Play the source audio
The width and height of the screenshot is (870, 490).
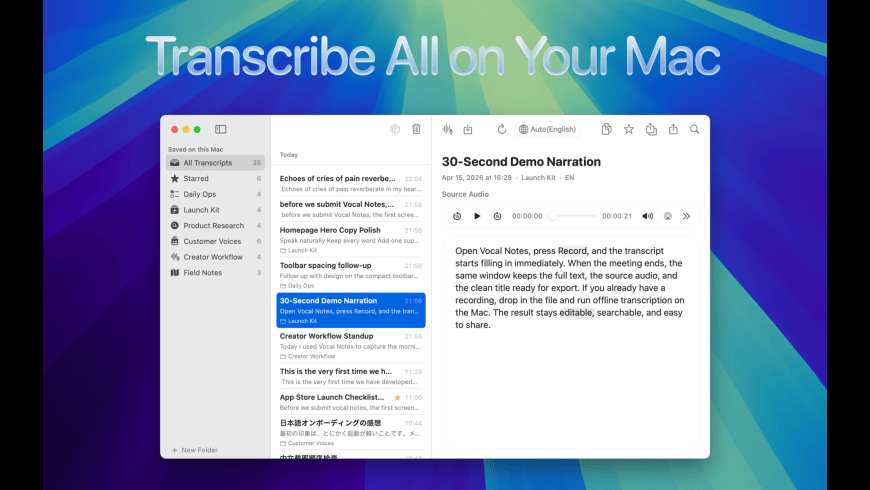tap(477, 216)
